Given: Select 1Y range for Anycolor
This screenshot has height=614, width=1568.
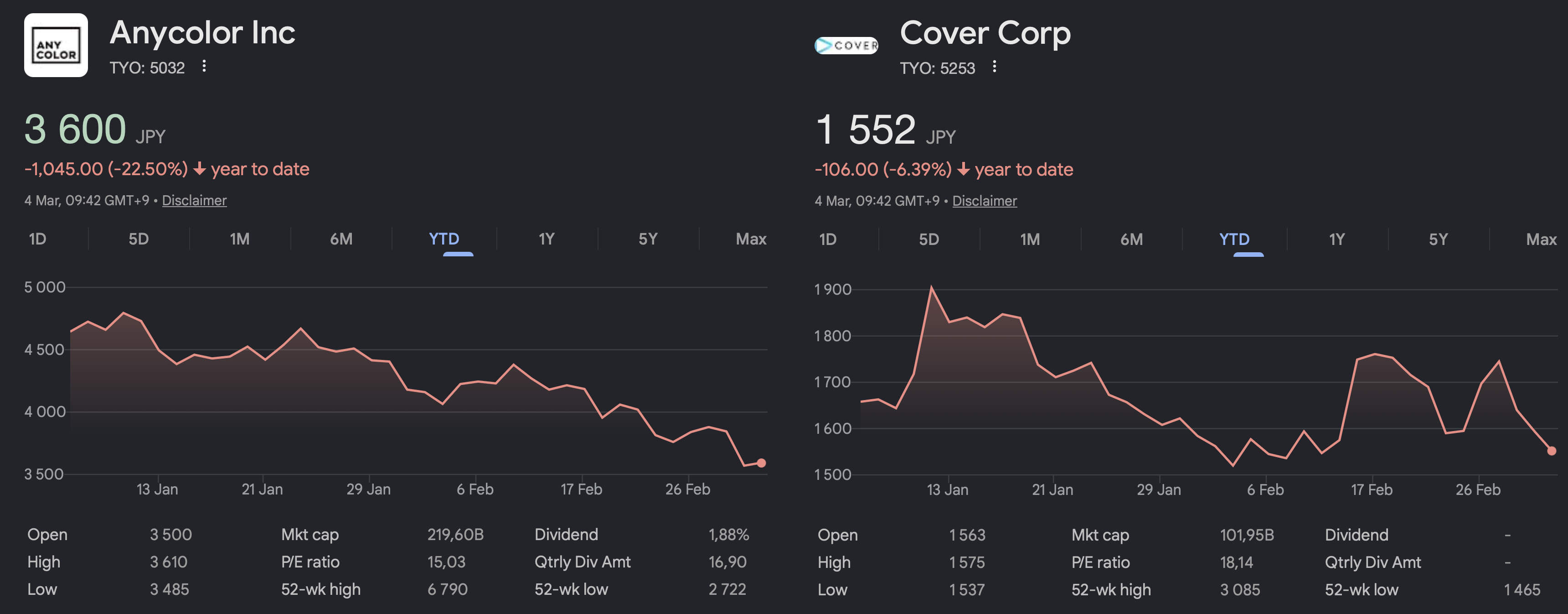Looking at the screenshot, I should (x=546, y=239).
